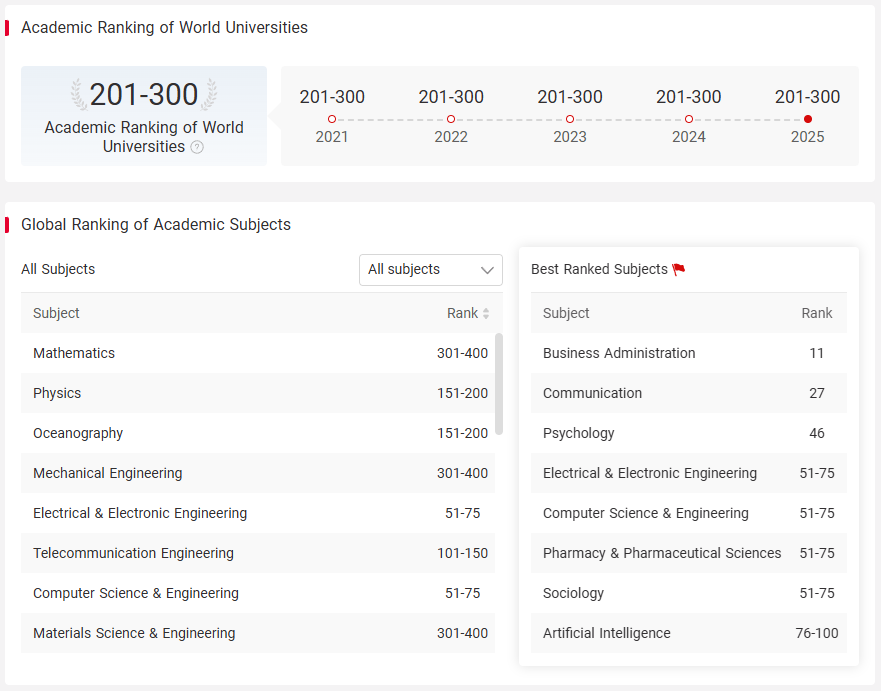The height and width of the screenshot is (691, 881).
Task: Click rank 76-100 for Artificial Intelligence
Action: 816,633
